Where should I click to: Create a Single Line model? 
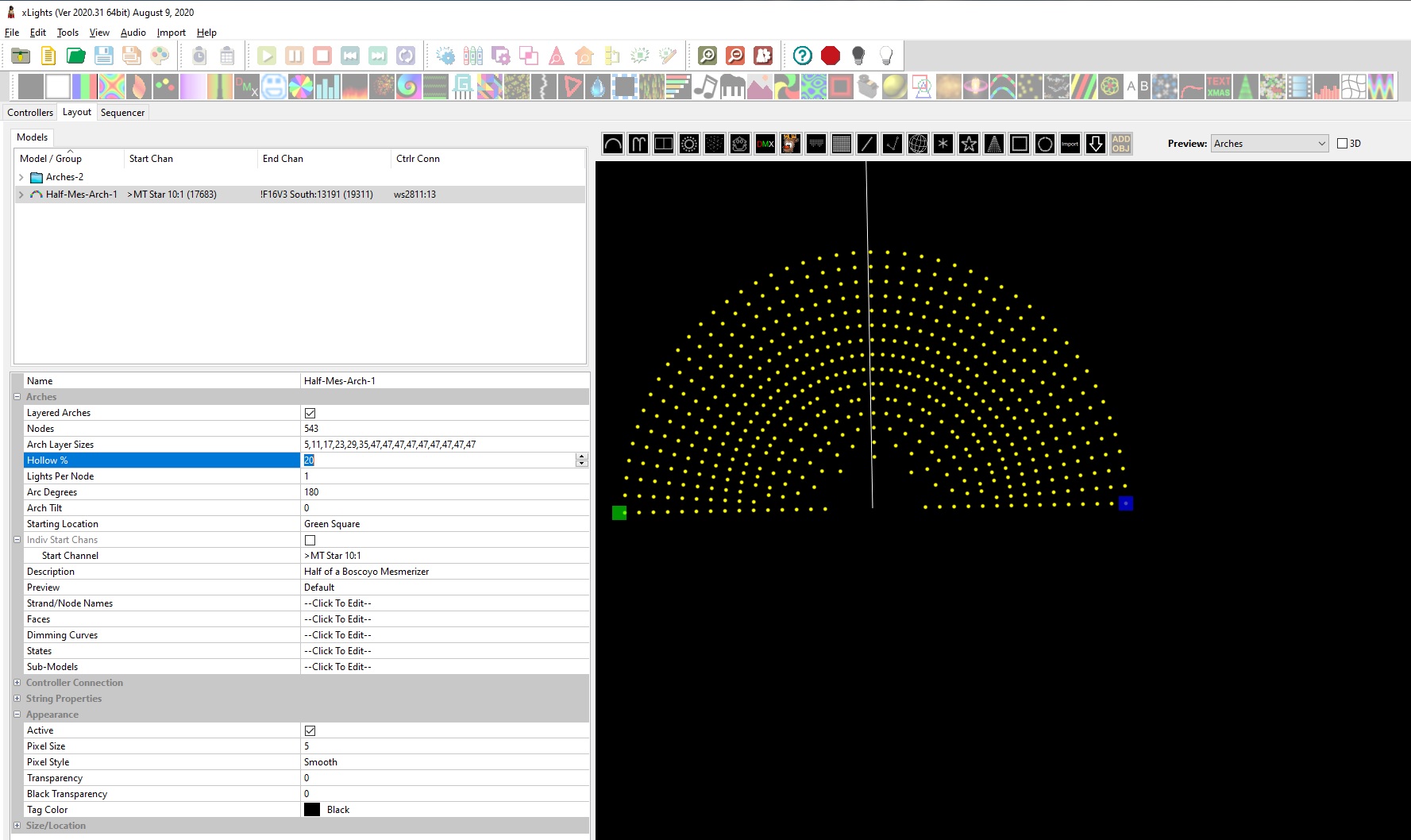(x=866, y=144)
